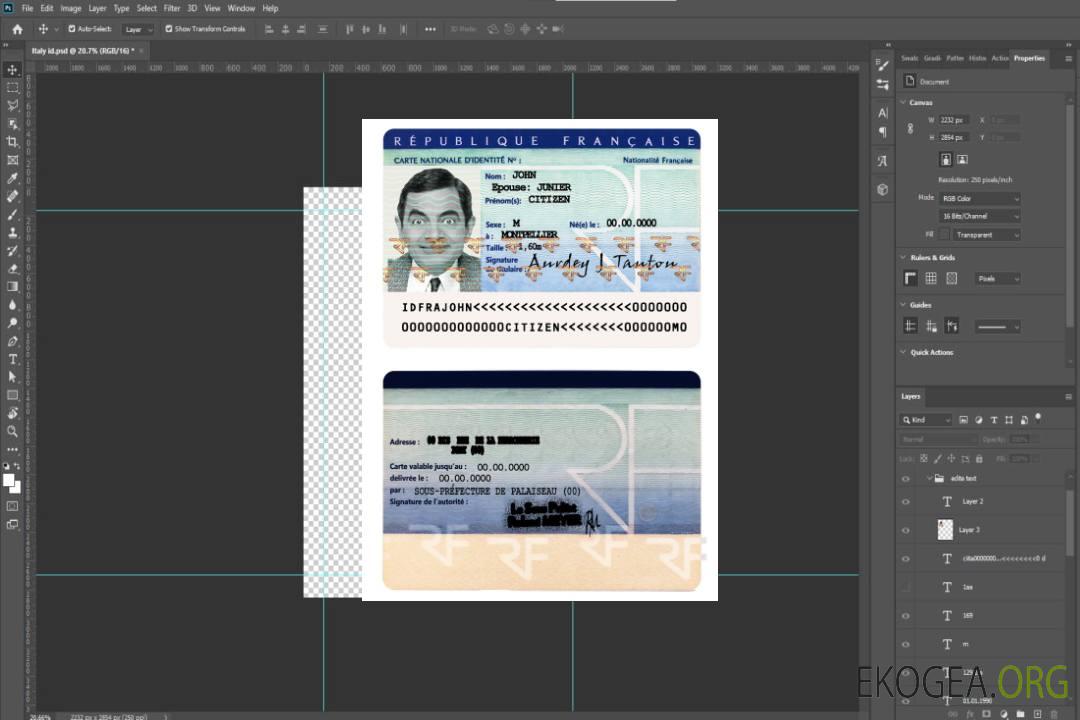
Task: Uncheck the Auto-Select checkbox
Action: click(72, 29)
